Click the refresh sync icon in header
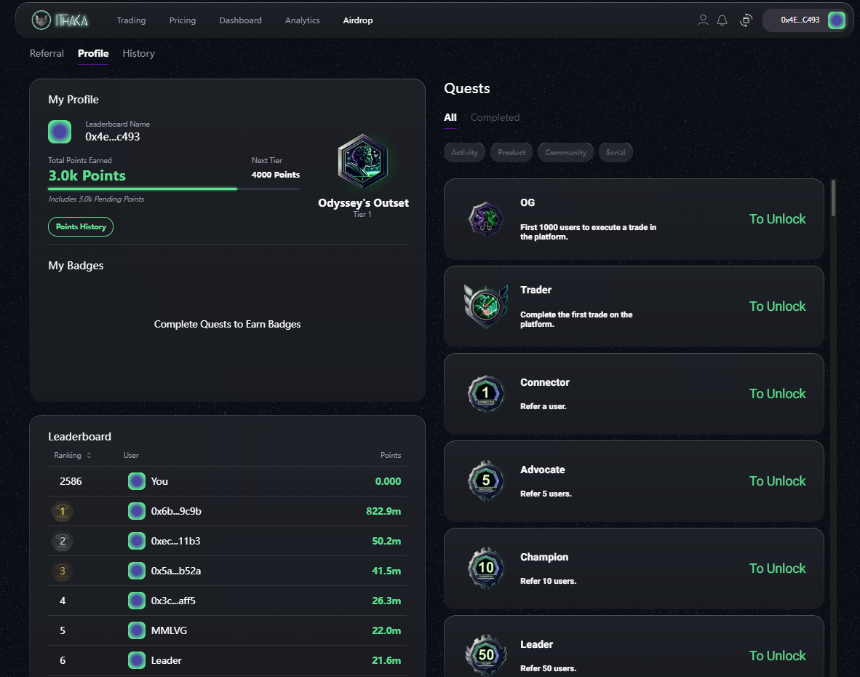 746,20
